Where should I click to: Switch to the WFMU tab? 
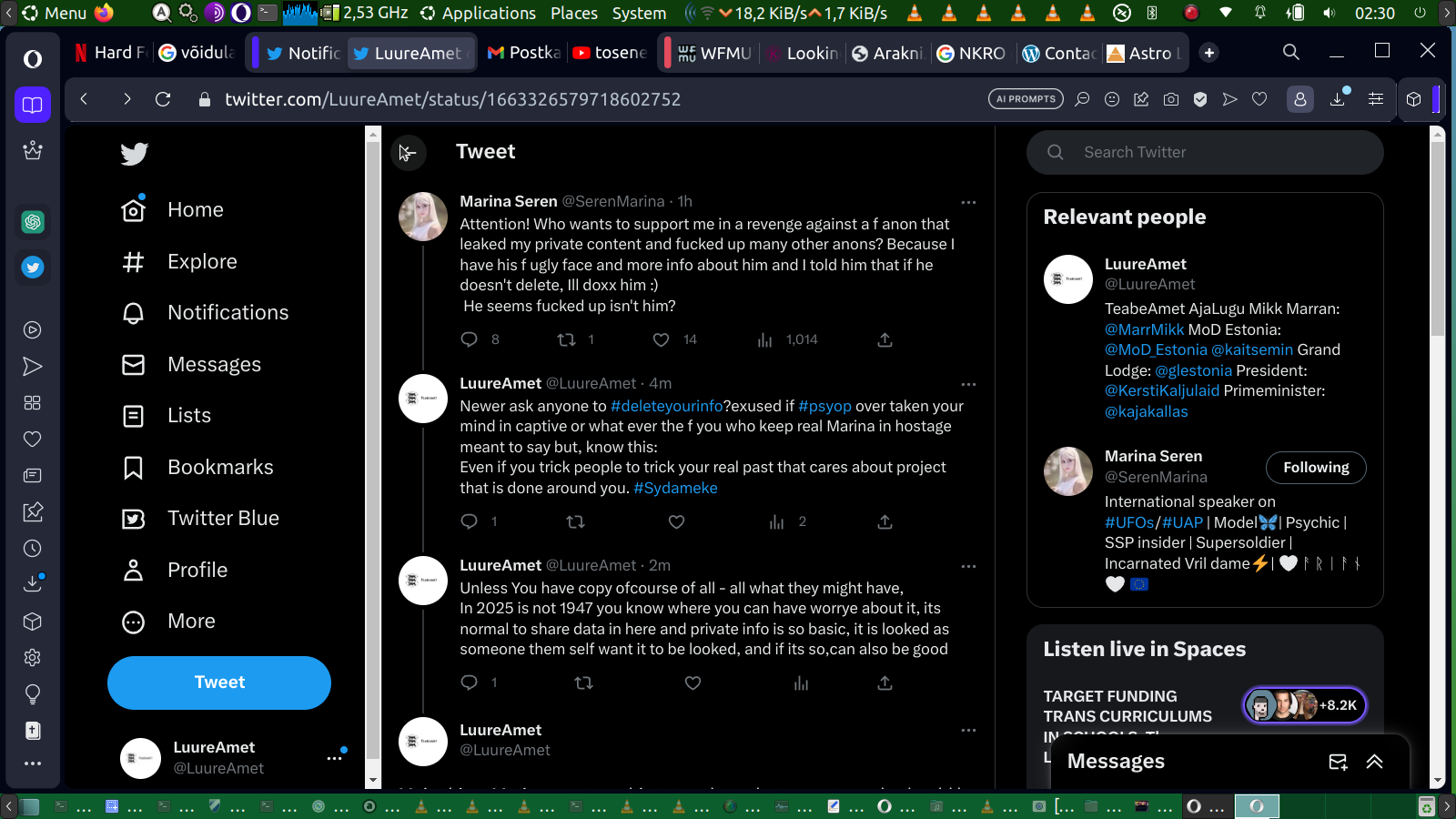pyautogui.click(x=715, y=53)
